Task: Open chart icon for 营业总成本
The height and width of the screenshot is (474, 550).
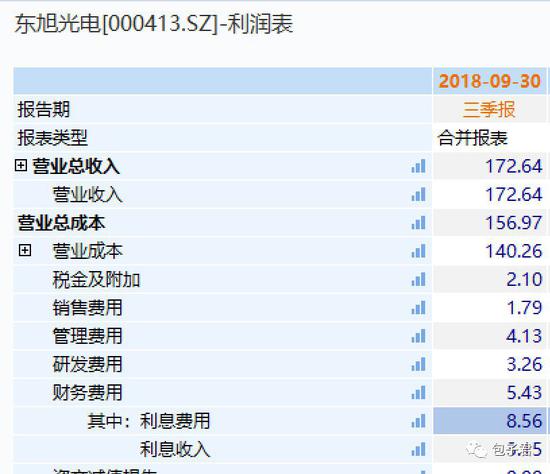Action: tap(418, 223)
